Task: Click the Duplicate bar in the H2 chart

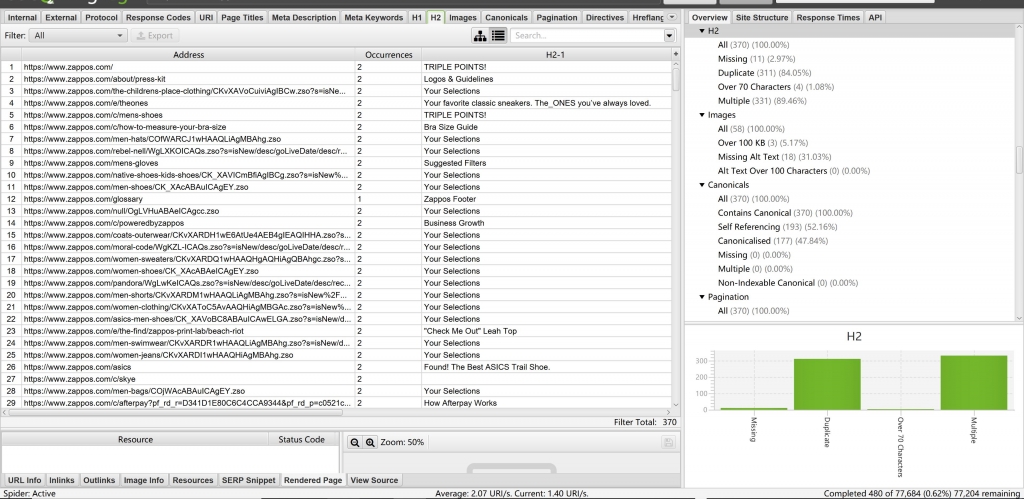Action: click(x=827, y=384)
